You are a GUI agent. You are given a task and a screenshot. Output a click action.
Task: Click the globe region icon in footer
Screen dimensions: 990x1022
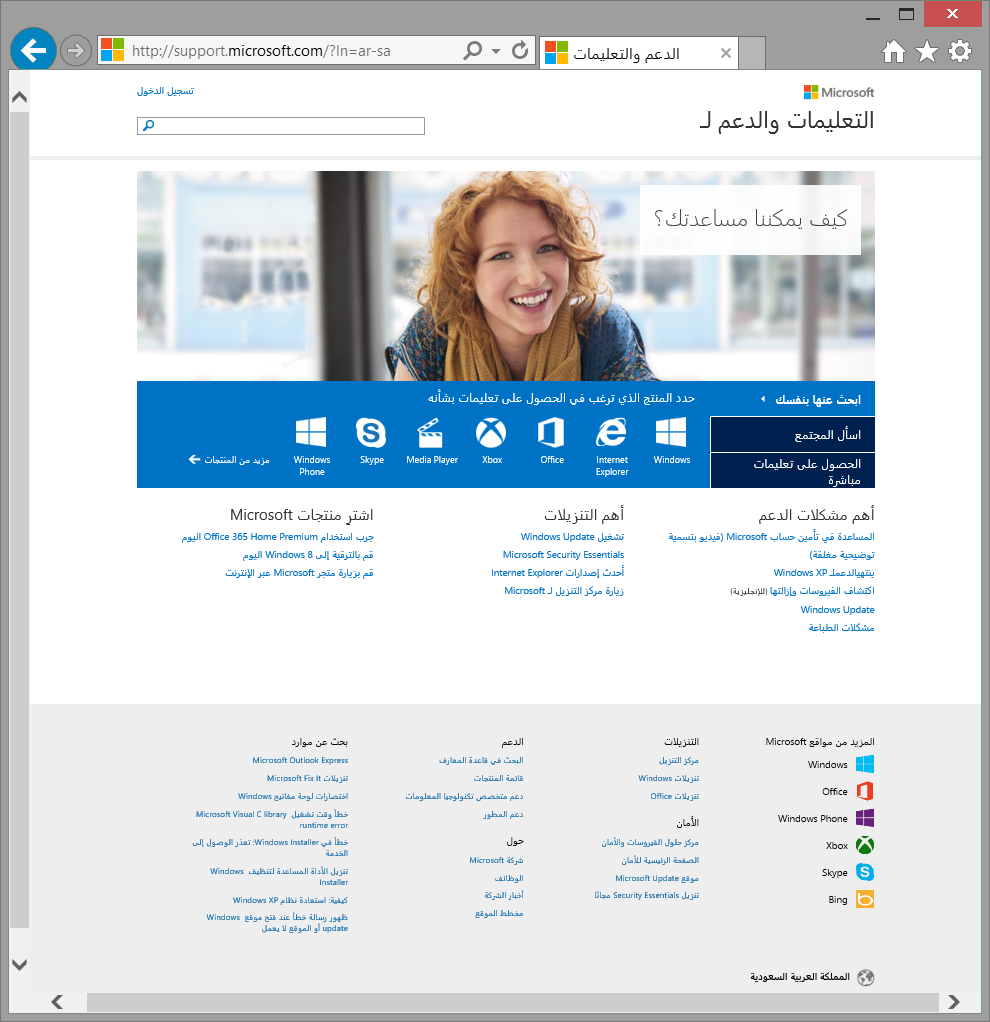(866, 977)
